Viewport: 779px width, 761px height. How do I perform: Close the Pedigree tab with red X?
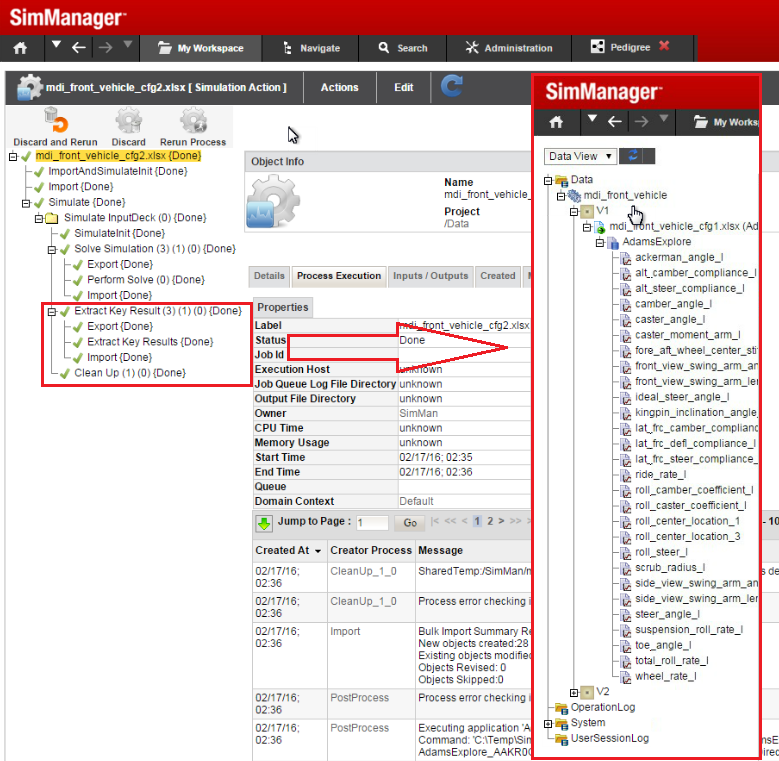(664, 46)
